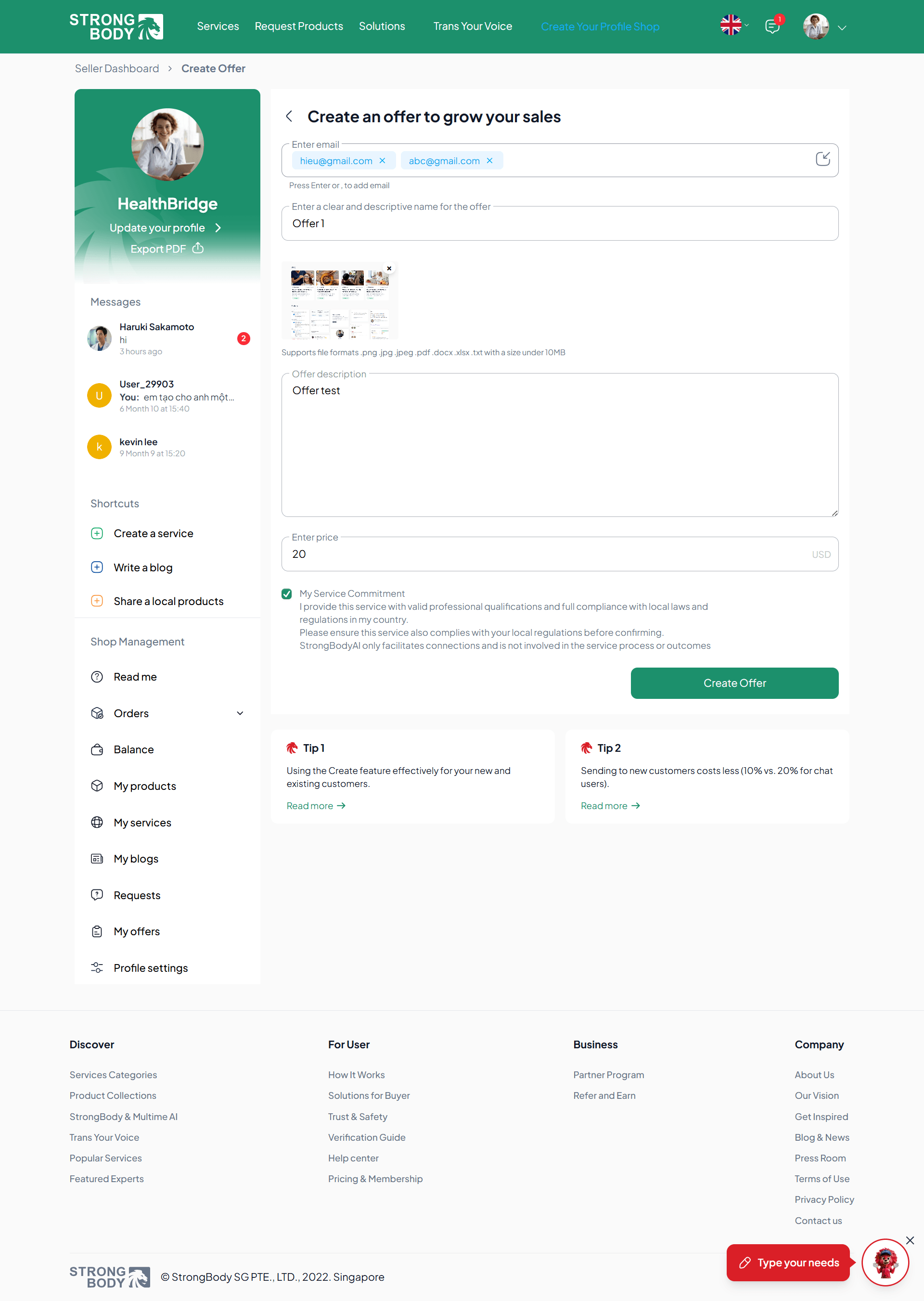Open the mascot chat assistant avatar
924x1301 pixels.
pyautogui.click(x=885, y=1262)
